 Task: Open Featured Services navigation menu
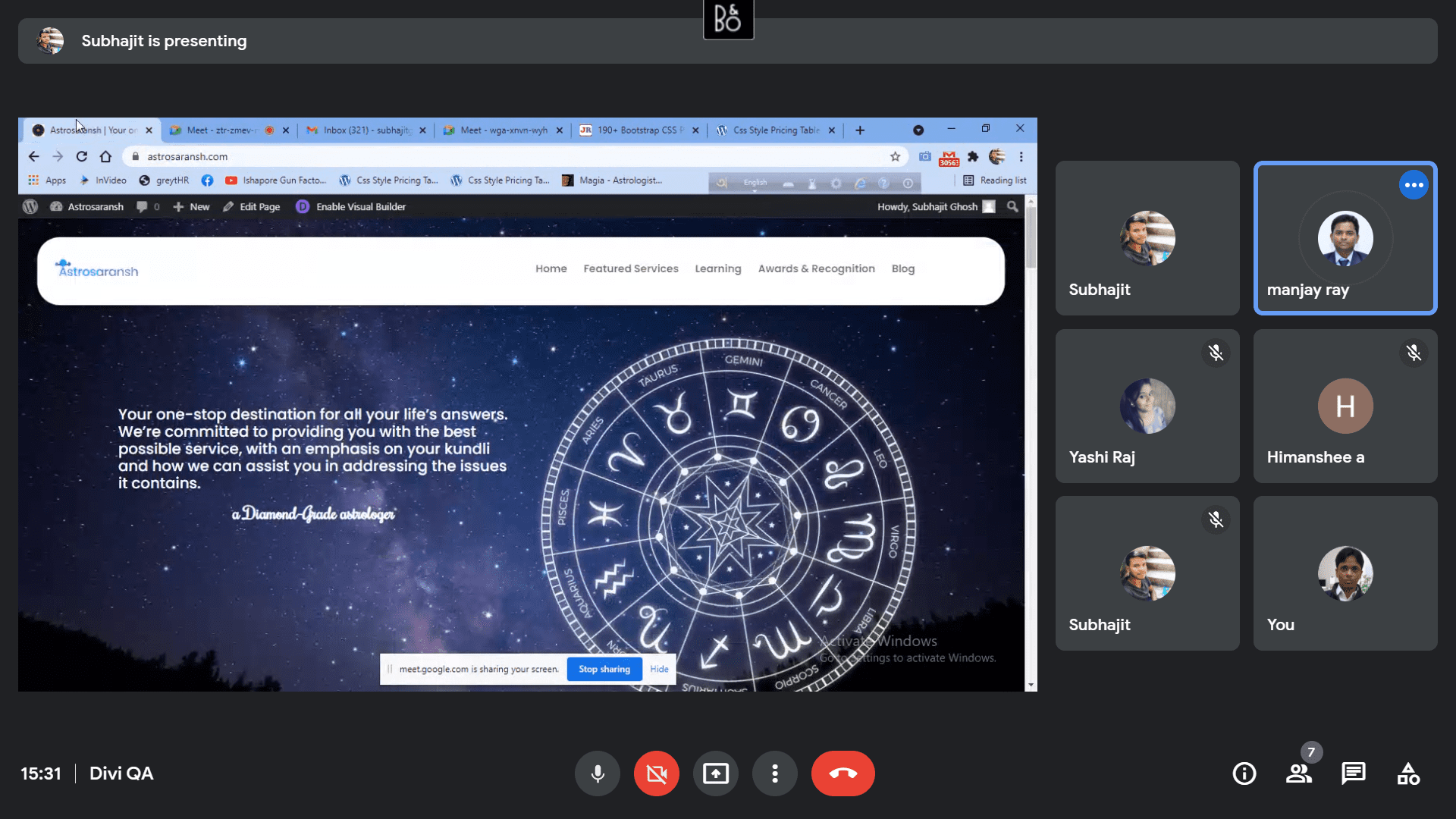click(x=631, y=268)
